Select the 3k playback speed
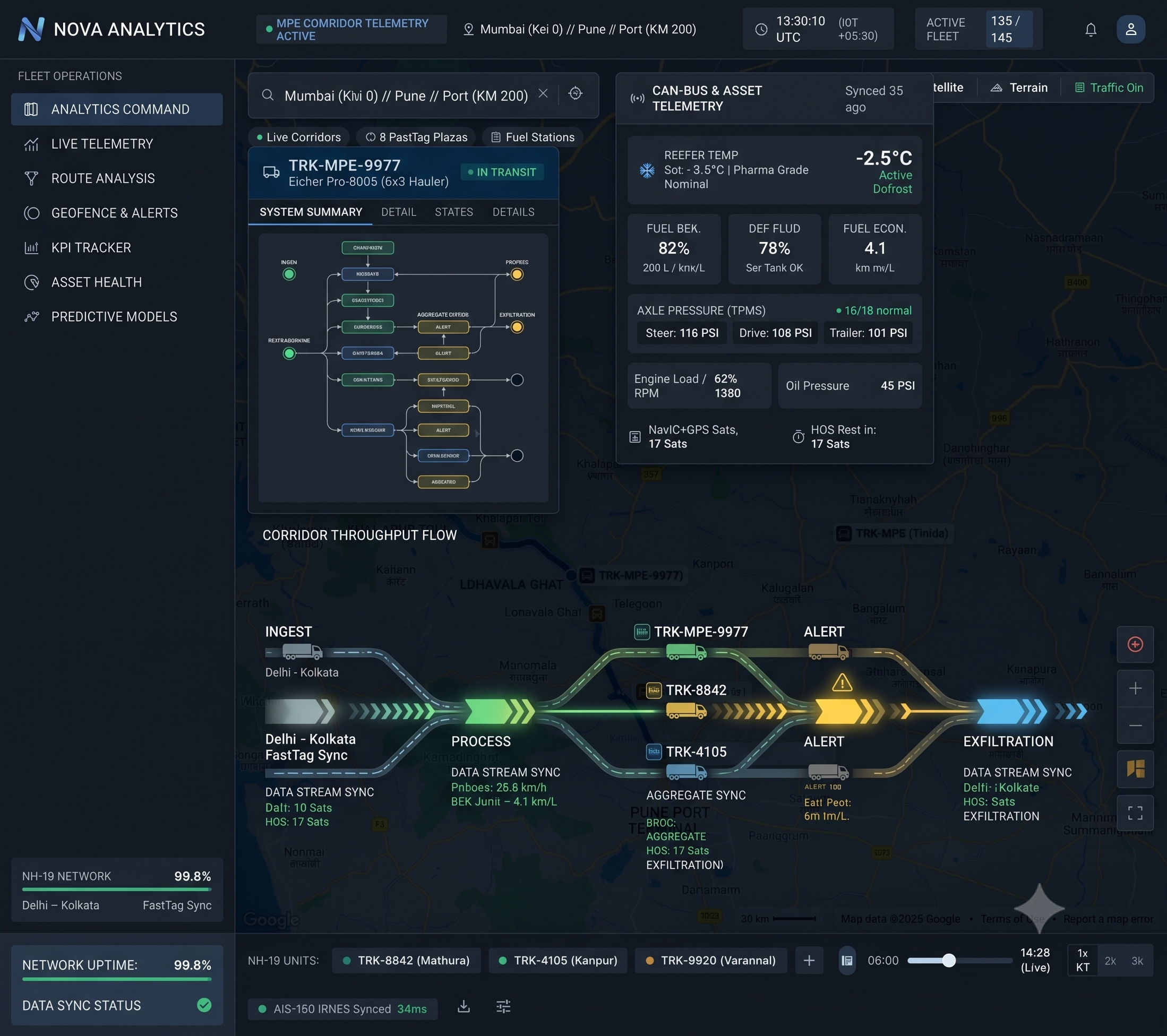1167x1036 pixels. [1137, 961]
